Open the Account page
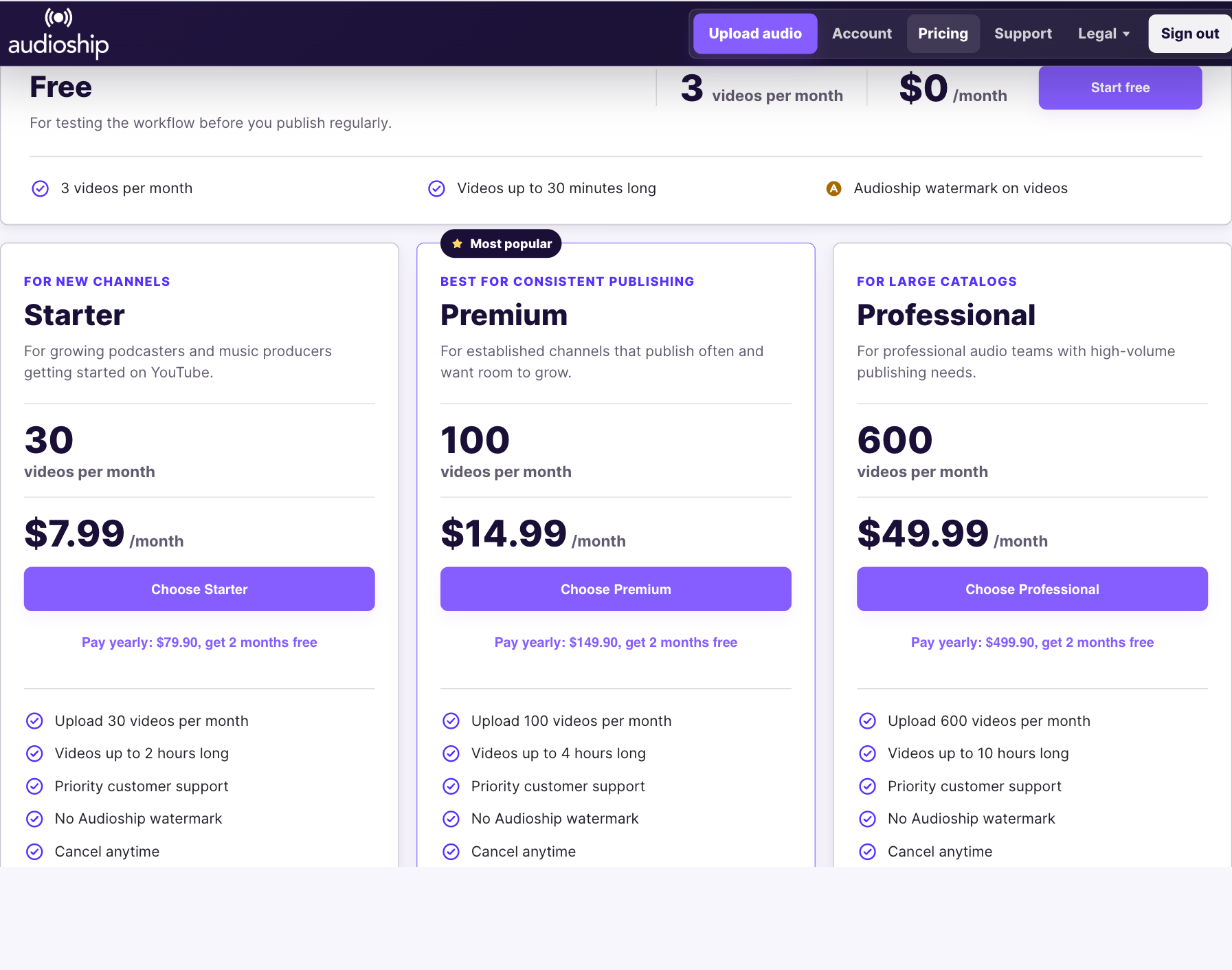The height and width of the screenshot is (970, 1232). tap(862, 34)
